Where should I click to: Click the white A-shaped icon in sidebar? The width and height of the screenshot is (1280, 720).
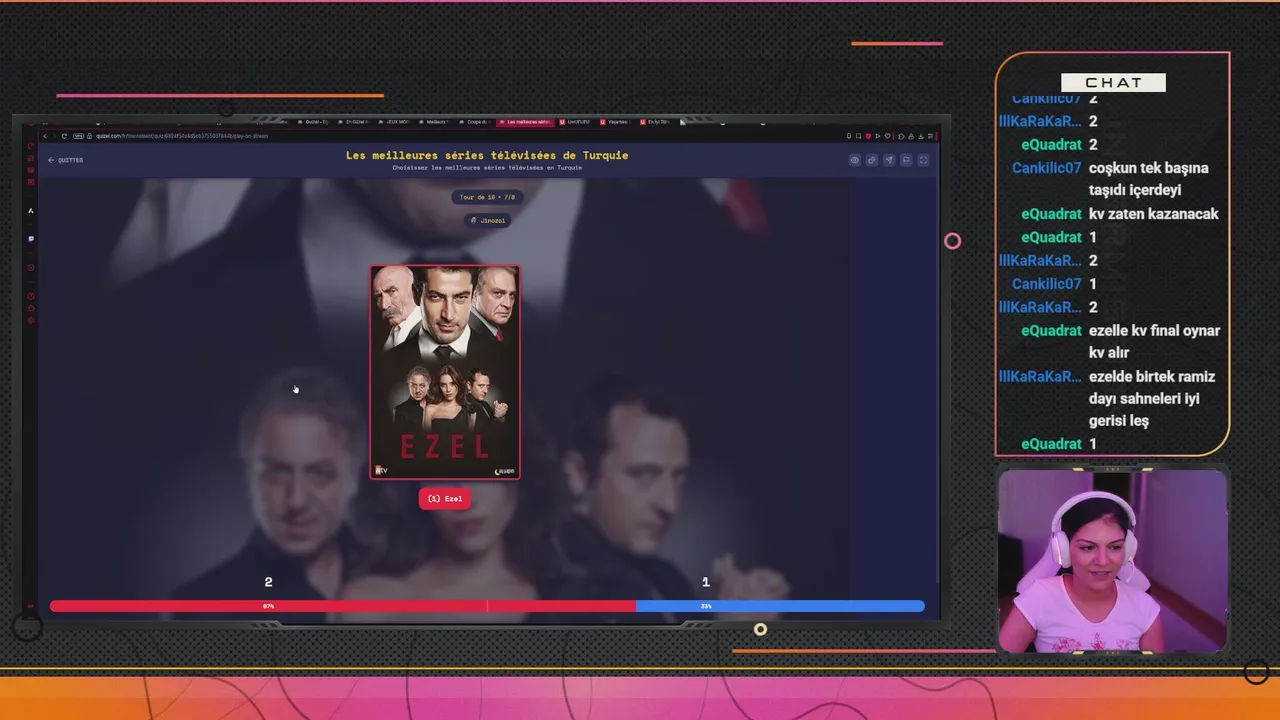pos(31,210)
